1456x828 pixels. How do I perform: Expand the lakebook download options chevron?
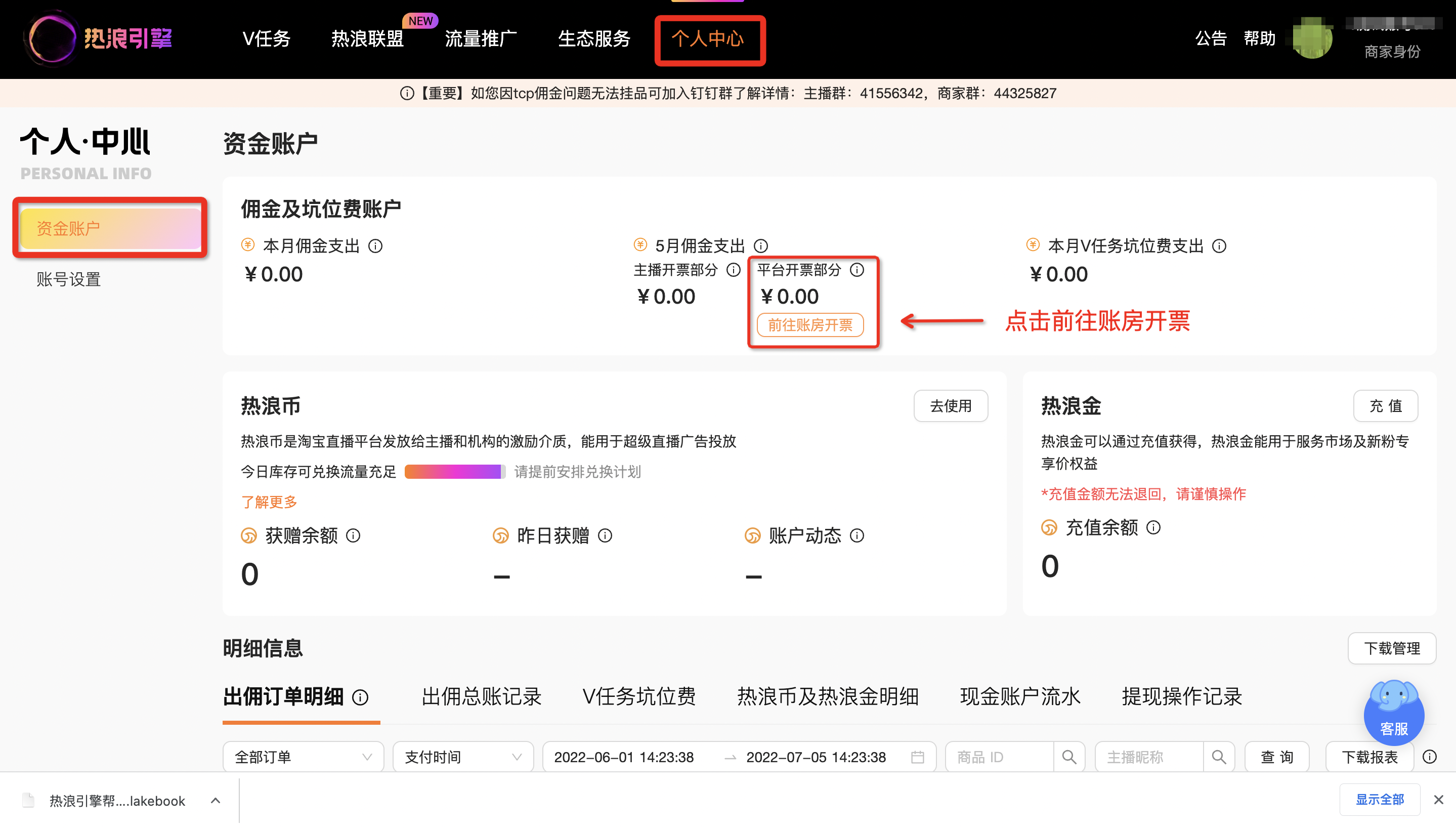pyautogui.click(x=216, y=801)
